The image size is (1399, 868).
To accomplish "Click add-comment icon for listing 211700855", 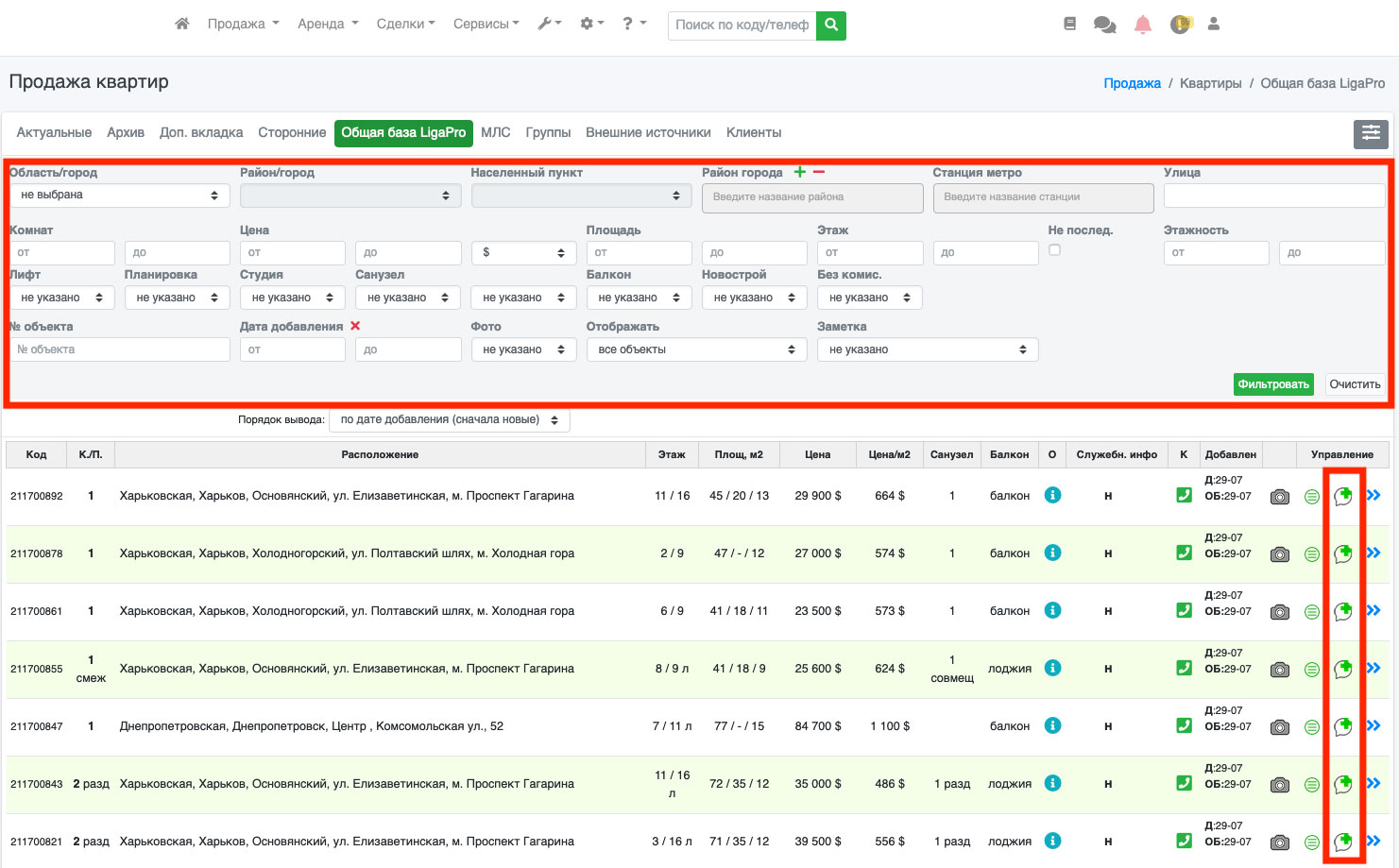I will [1342, 669].
